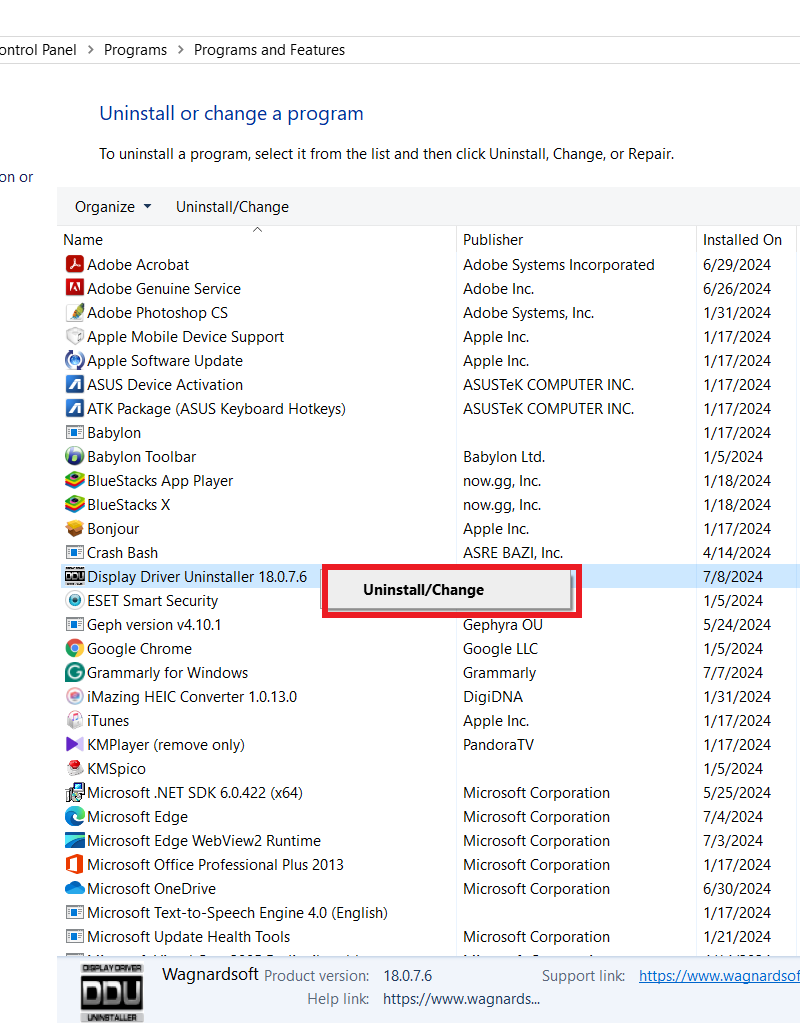The height and width of the screenshot is (1023, 800).
Task: Click the Grammarly for Windows icon
Action: point(75,672)
